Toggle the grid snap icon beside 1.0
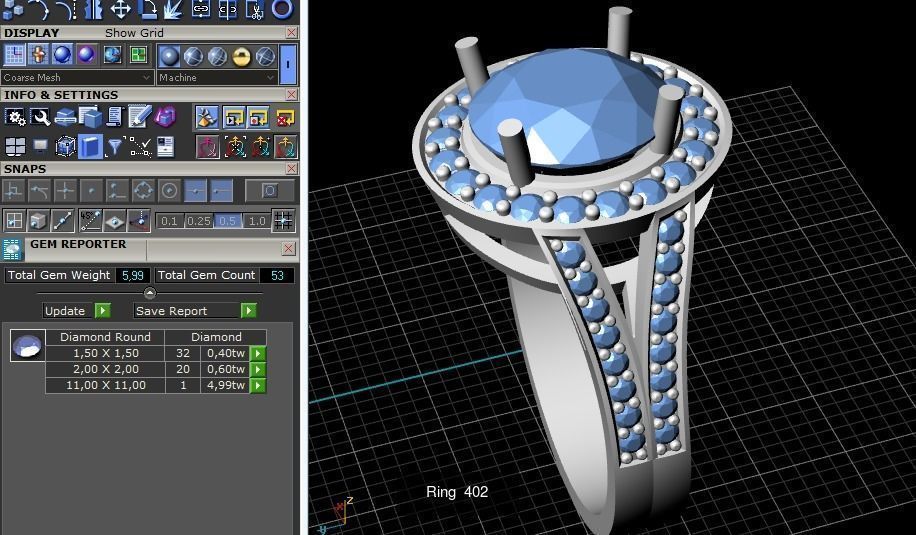This screenshot has width=916, height=535. point(283,220)
